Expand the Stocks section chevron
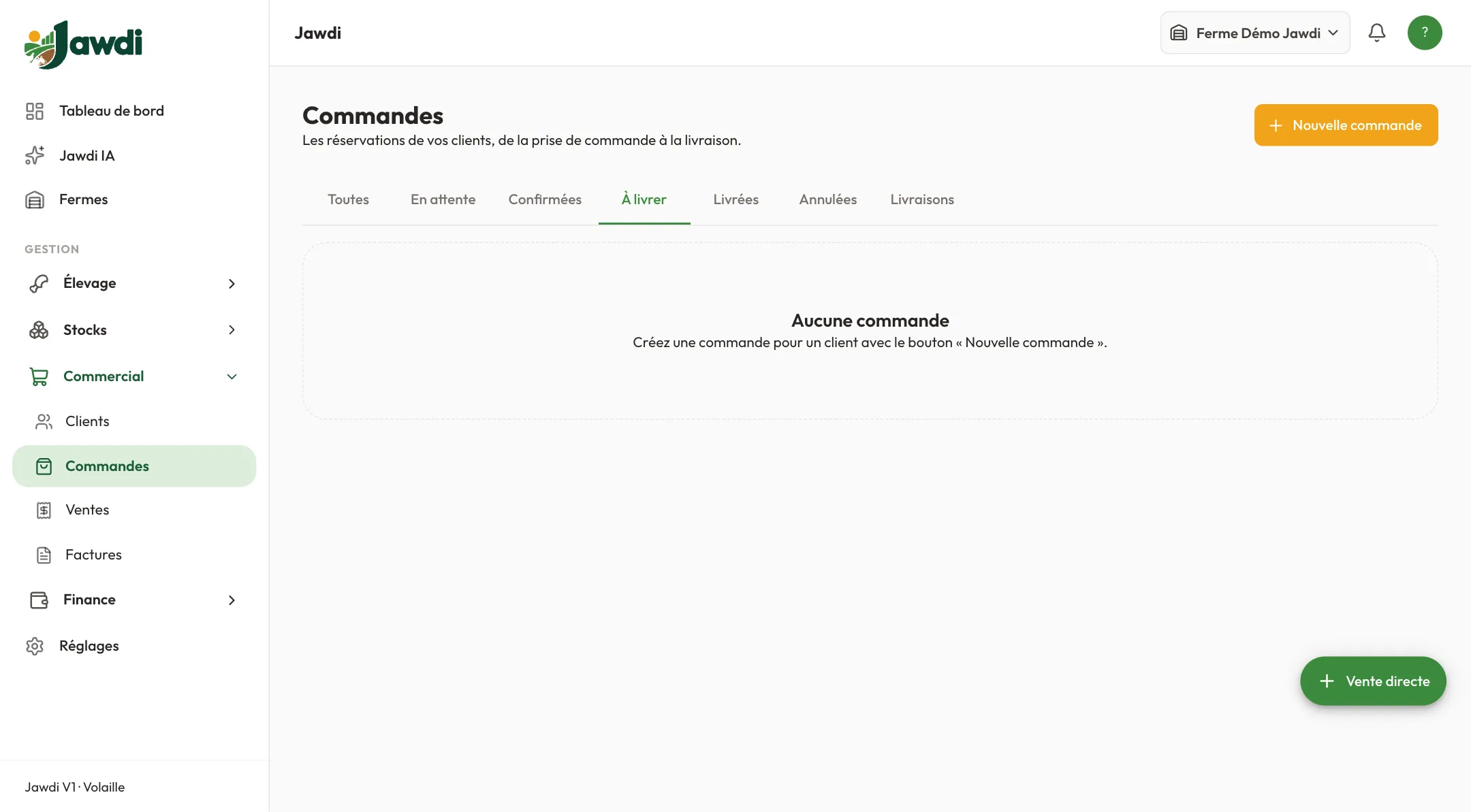The width and height of the screenshot is (1471, 812). tap(232, 330)
